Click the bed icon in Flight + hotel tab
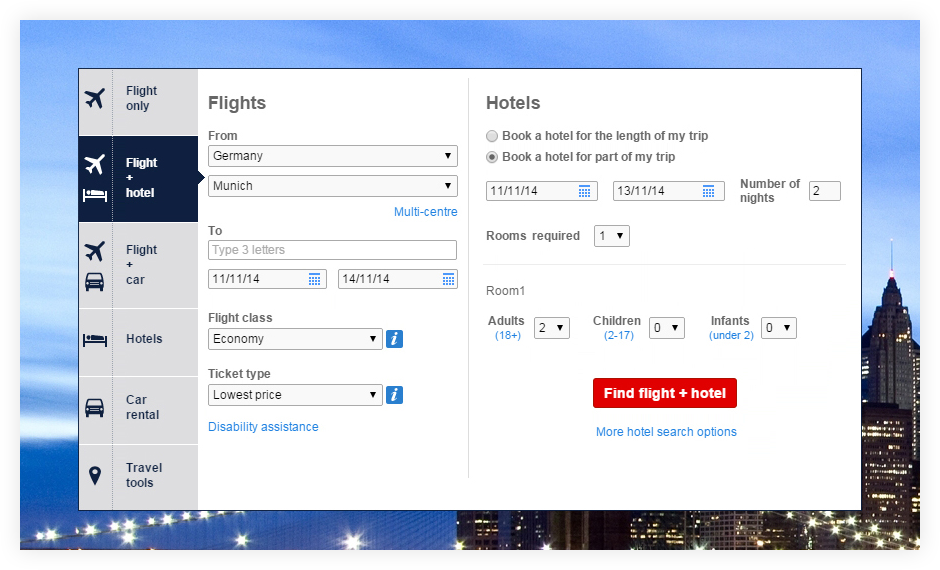940x570 pixels. (x=95, y=195)
